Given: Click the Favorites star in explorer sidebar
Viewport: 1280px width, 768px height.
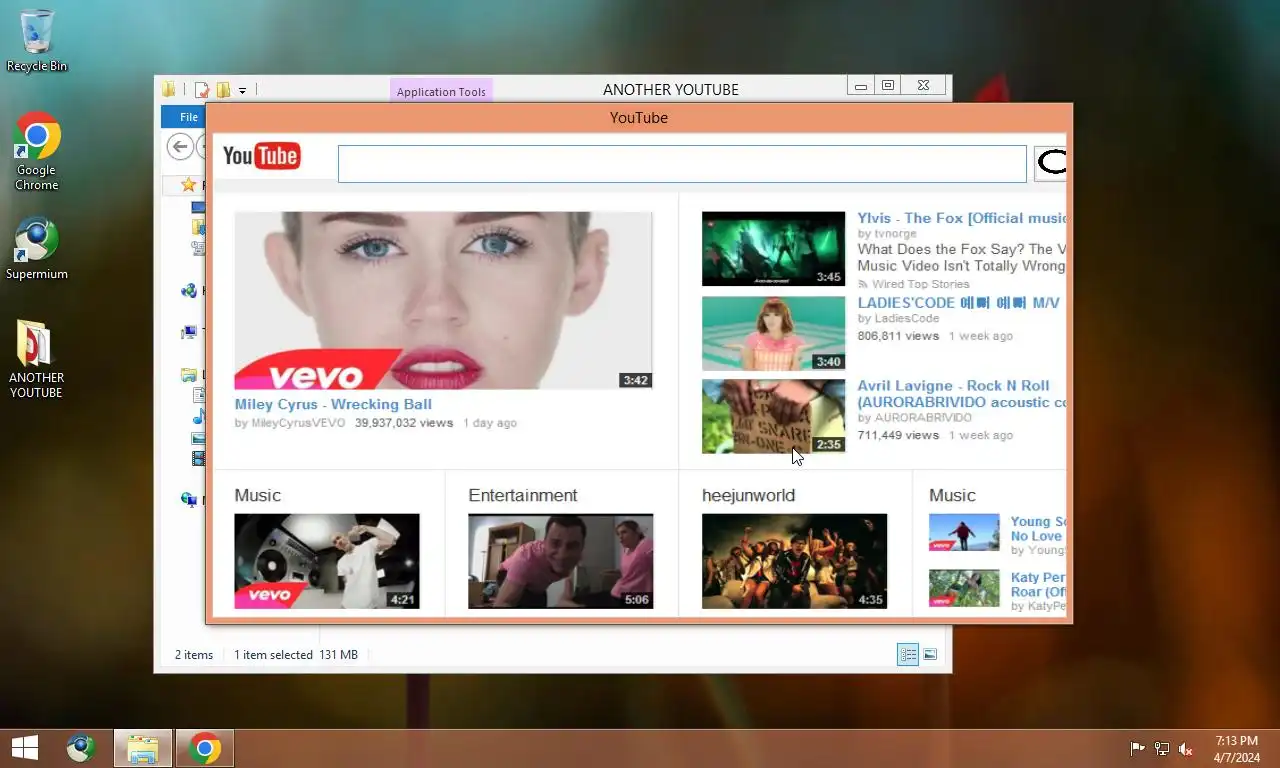Looking at the screenshot, I should tap(188, 185).
